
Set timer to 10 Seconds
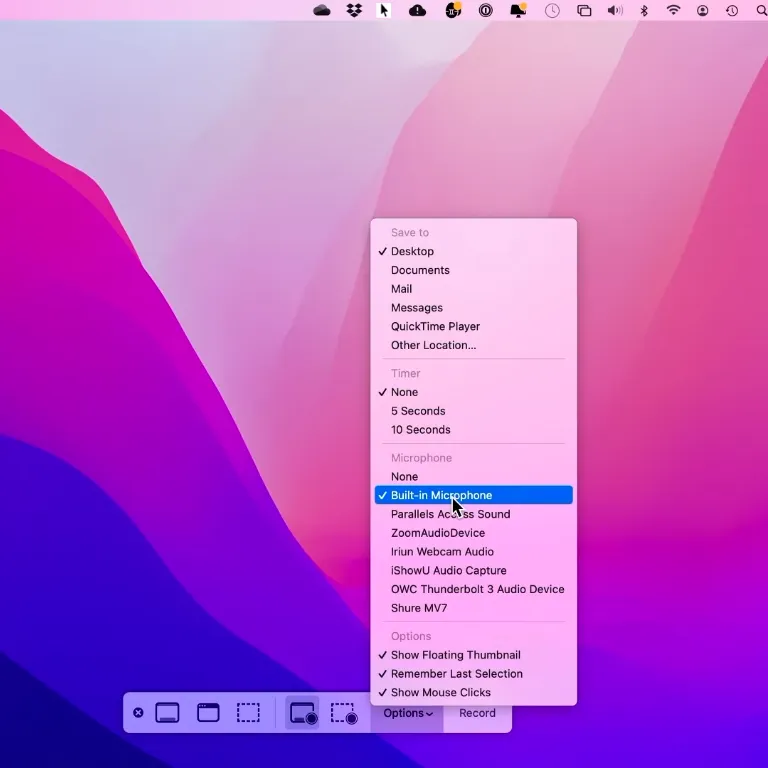(474, 430)
